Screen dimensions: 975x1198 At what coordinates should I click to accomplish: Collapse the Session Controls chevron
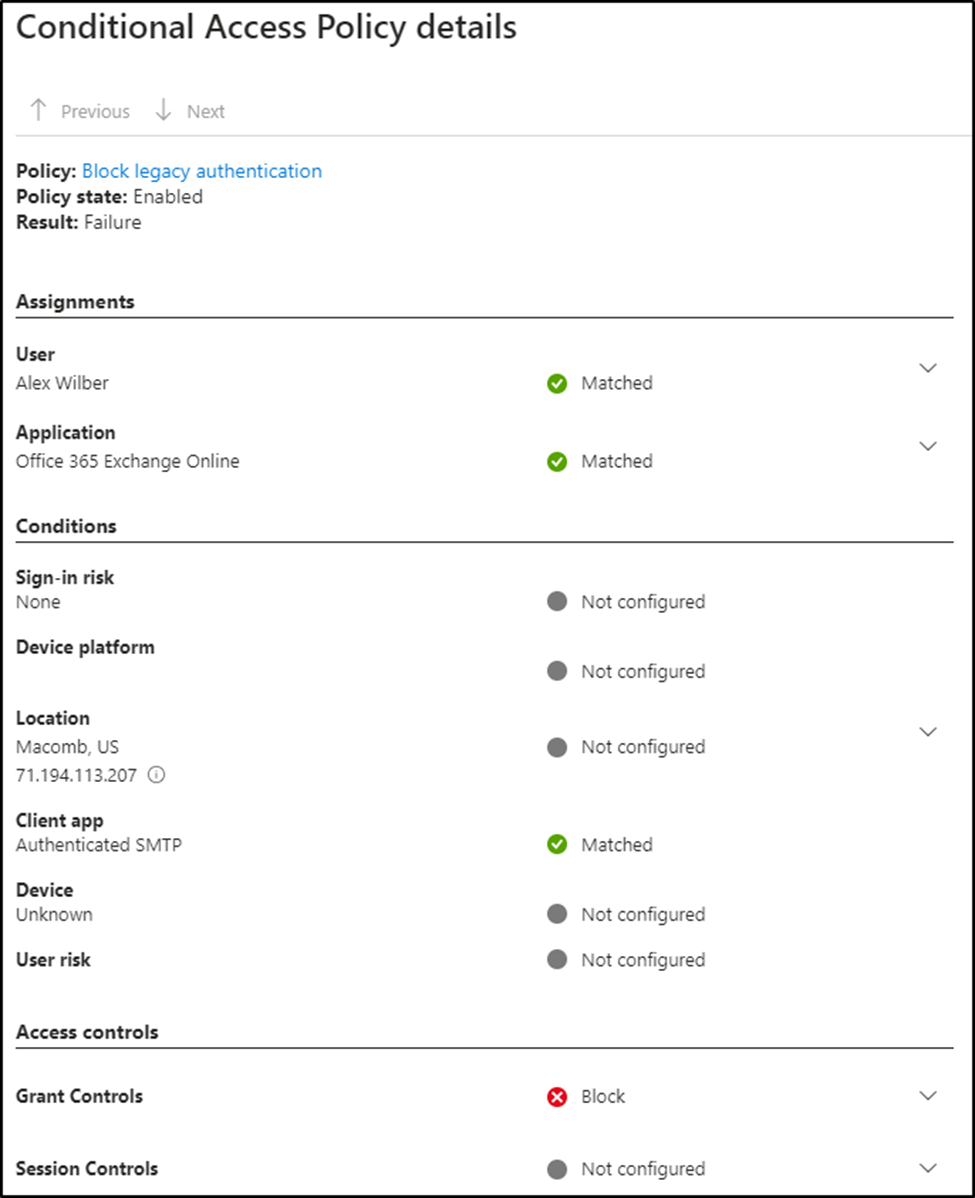[928, 1168]
